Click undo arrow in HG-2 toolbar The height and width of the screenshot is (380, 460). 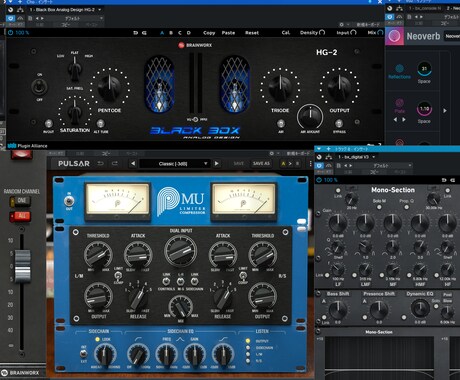pos(135,33)
